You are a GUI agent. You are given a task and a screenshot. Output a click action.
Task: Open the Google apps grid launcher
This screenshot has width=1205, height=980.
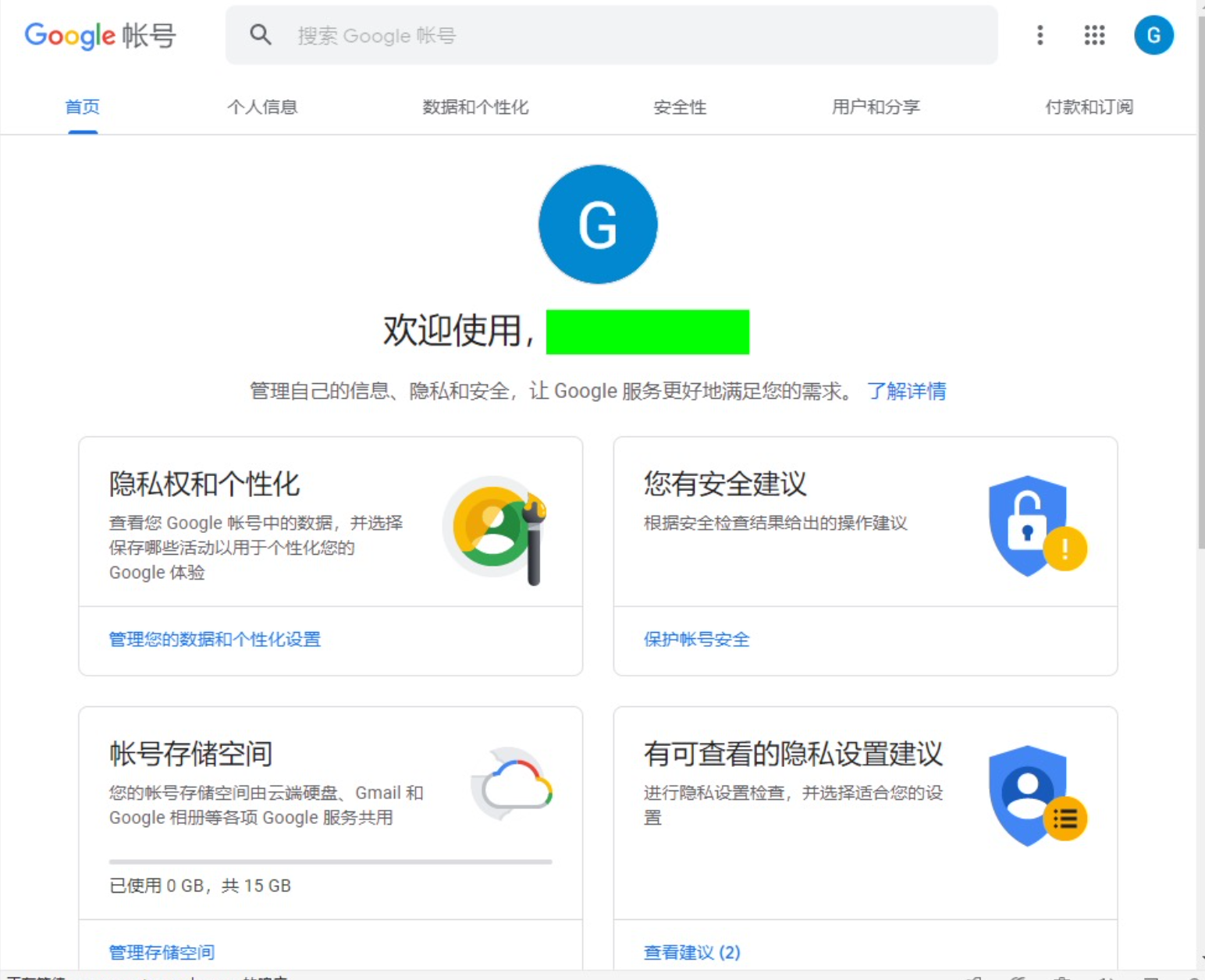1094,34
